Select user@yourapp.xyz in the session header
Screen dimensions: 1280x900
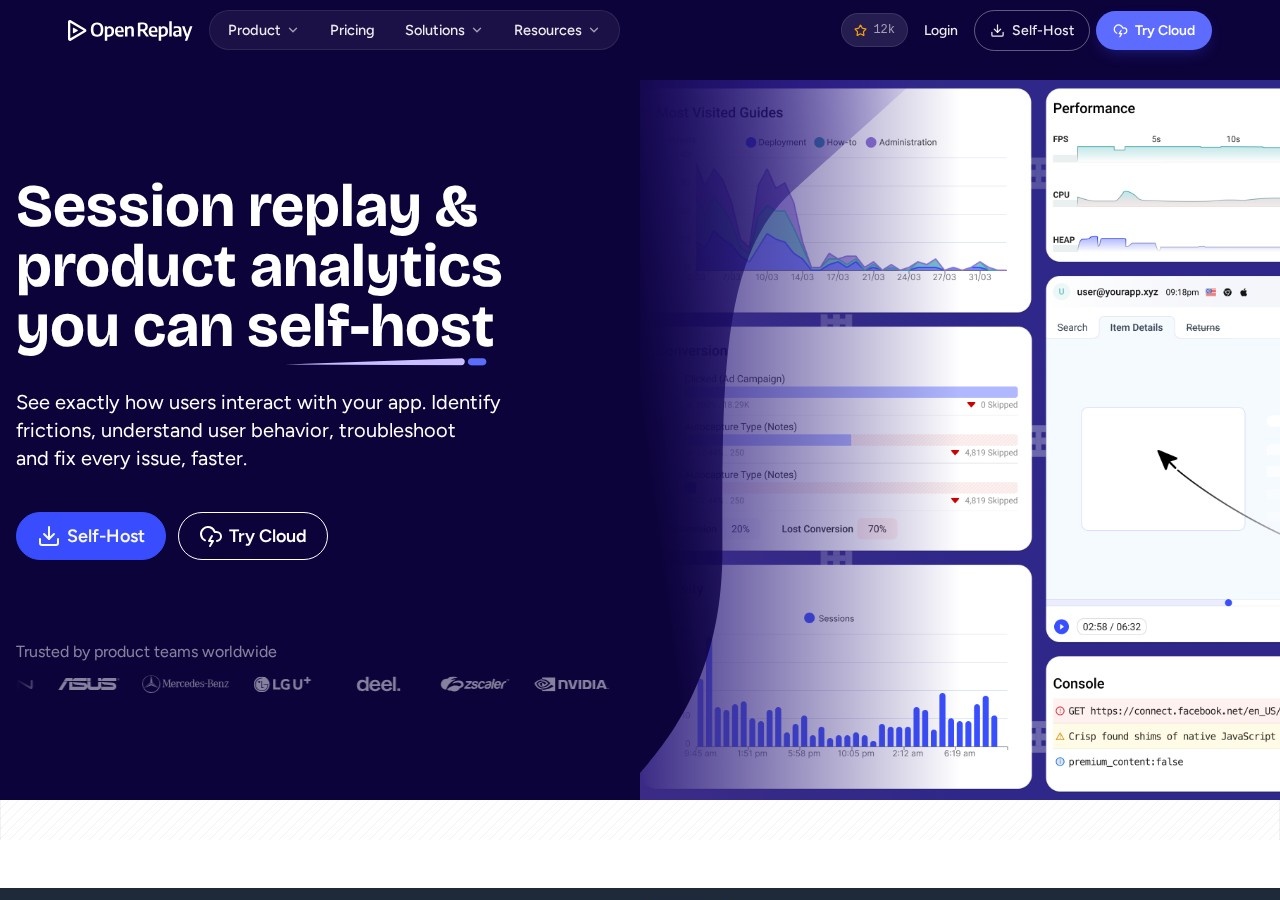(1117, 292)
